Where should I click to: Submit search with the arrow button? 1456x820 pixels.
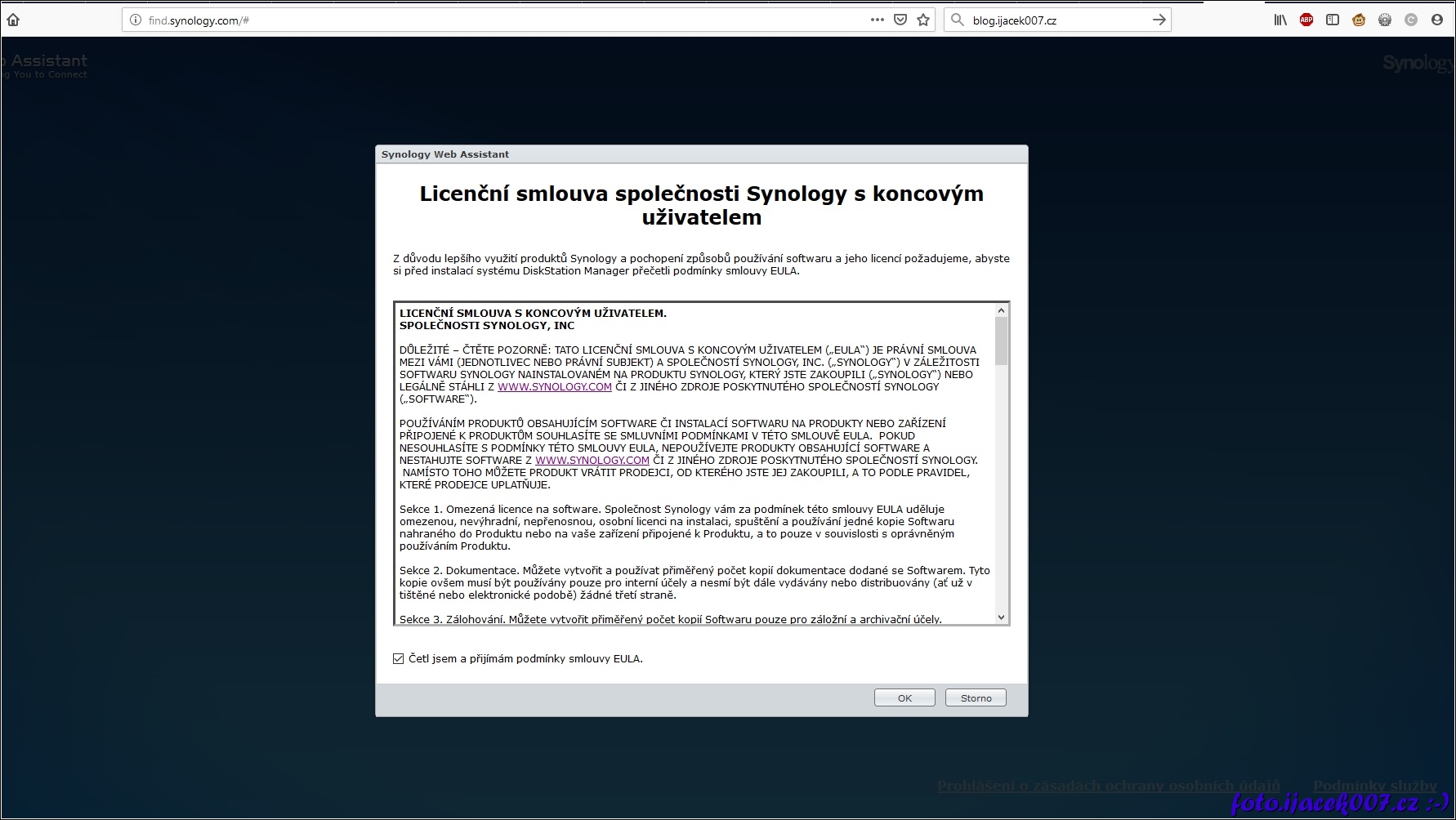tap(1159, 20)
